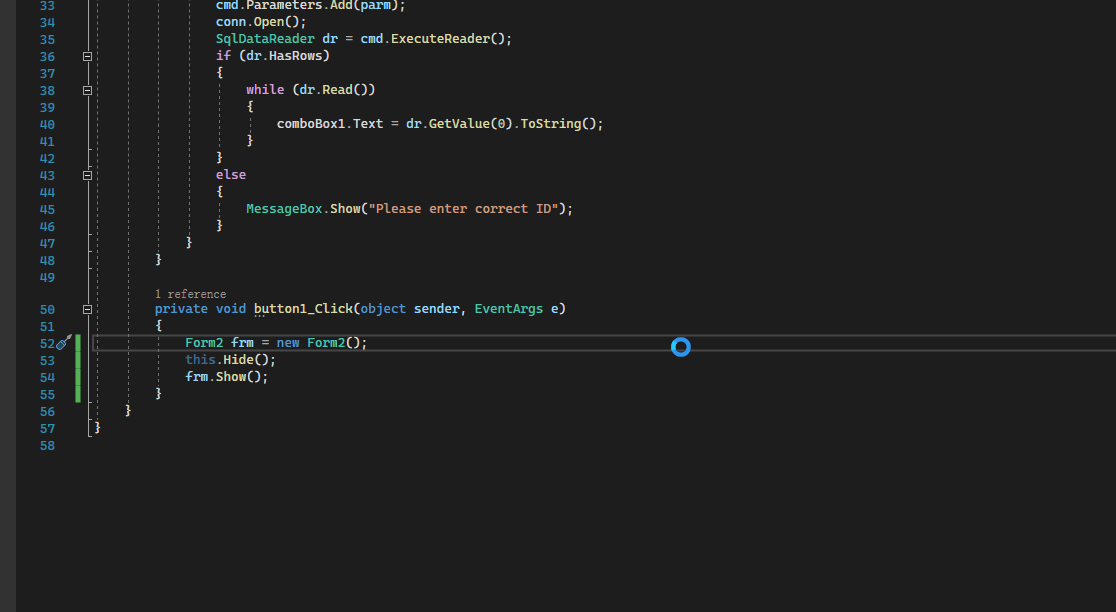Open the screwdriver quick actions icon on line 52

click(x=63, y=343)
